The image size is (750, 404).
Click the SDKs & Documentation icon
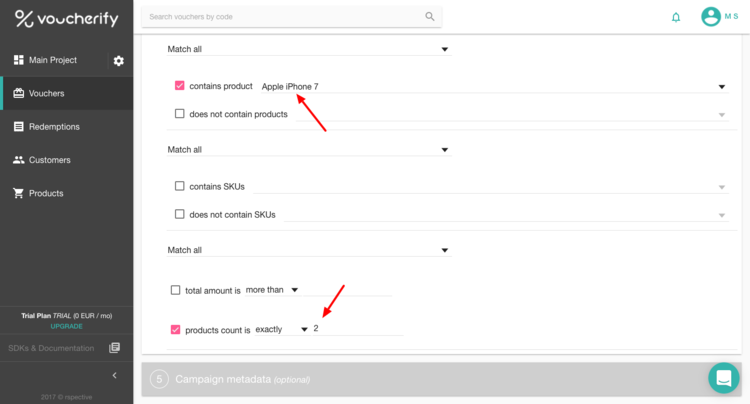pos(114,348)
